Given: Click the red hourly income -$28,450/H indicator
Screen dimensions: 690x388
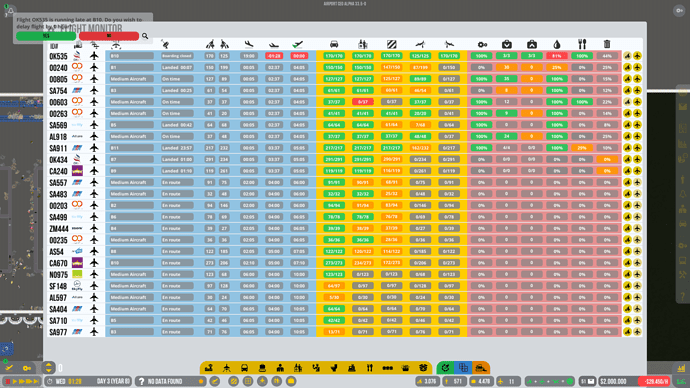Looking at the screenshot, I should pos(654,381).
